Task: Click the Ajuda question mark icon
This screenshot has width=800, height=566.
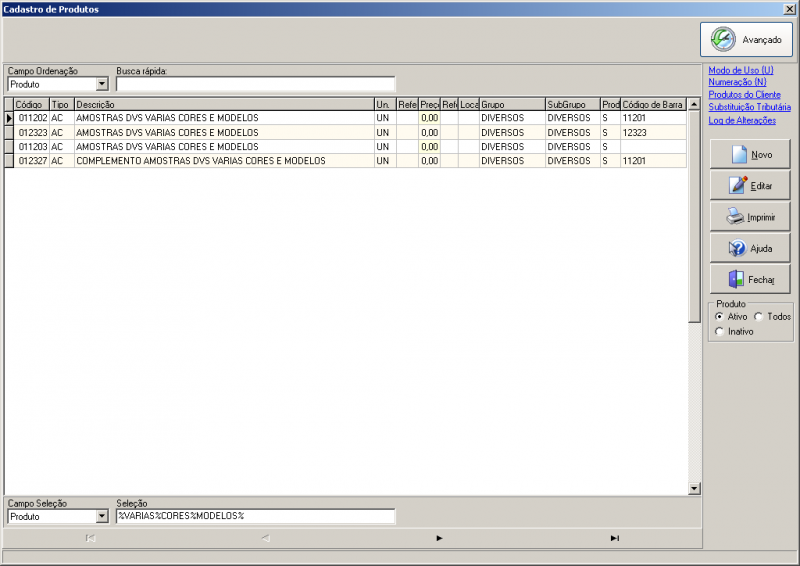Action: 737,248
